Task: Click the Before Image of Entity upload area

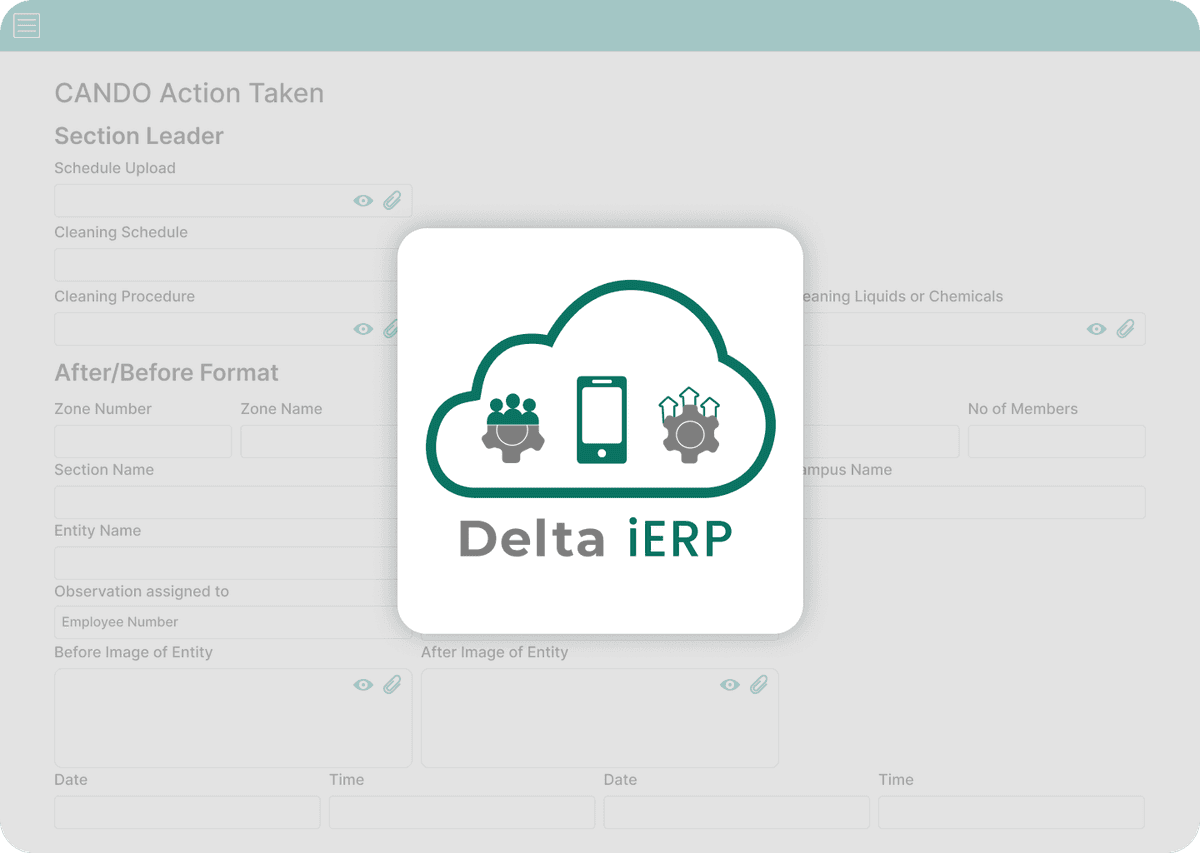Action: click(233, 718)
